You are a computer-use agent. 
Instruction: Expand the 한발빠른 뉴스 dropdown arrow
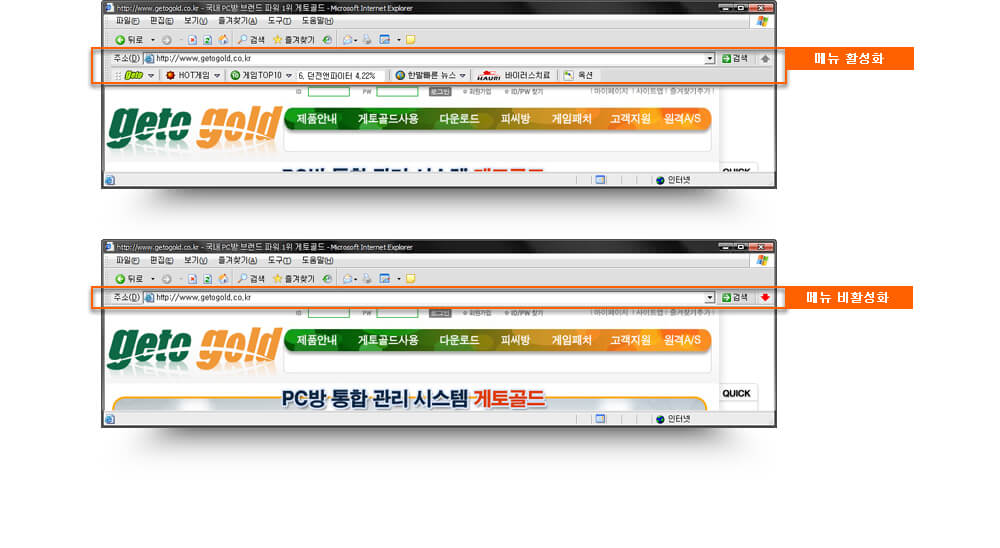[x=462, y=75]
